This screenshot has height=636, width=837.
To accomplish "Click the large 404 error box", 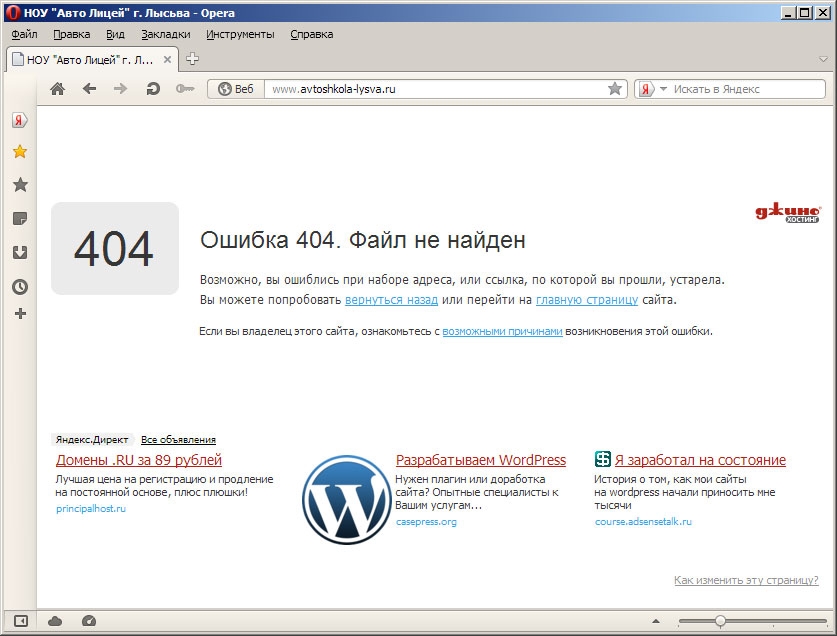I will coord(115,248).
